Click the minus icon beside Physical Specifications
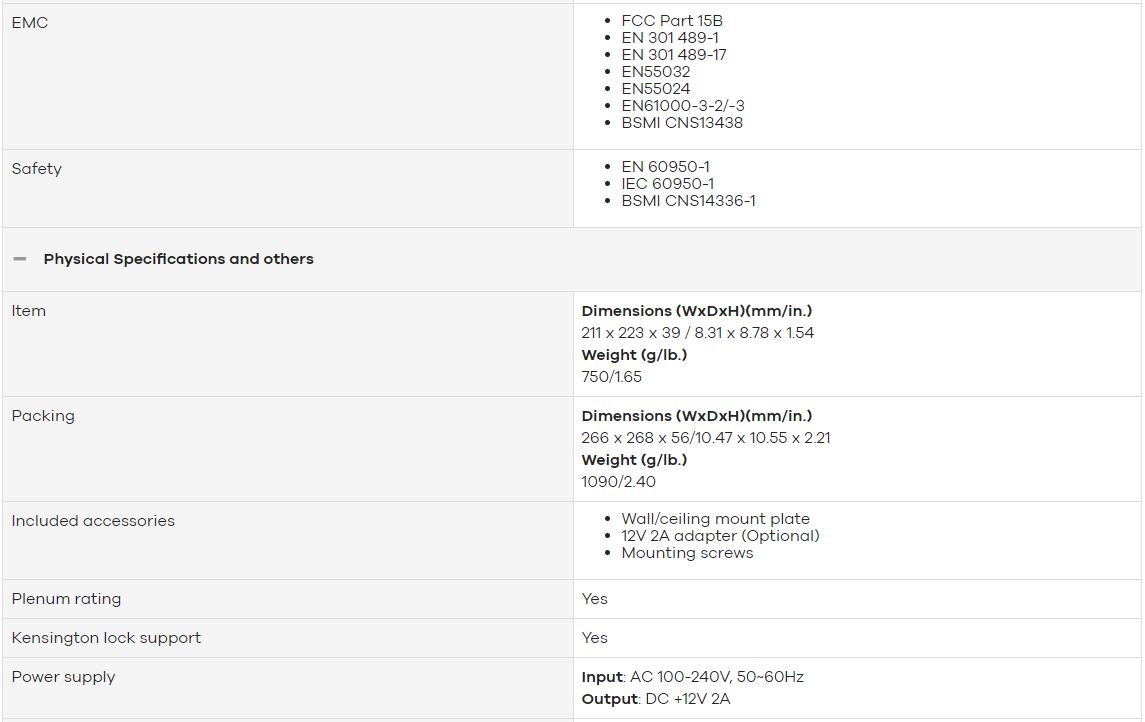 click(20, 259)
